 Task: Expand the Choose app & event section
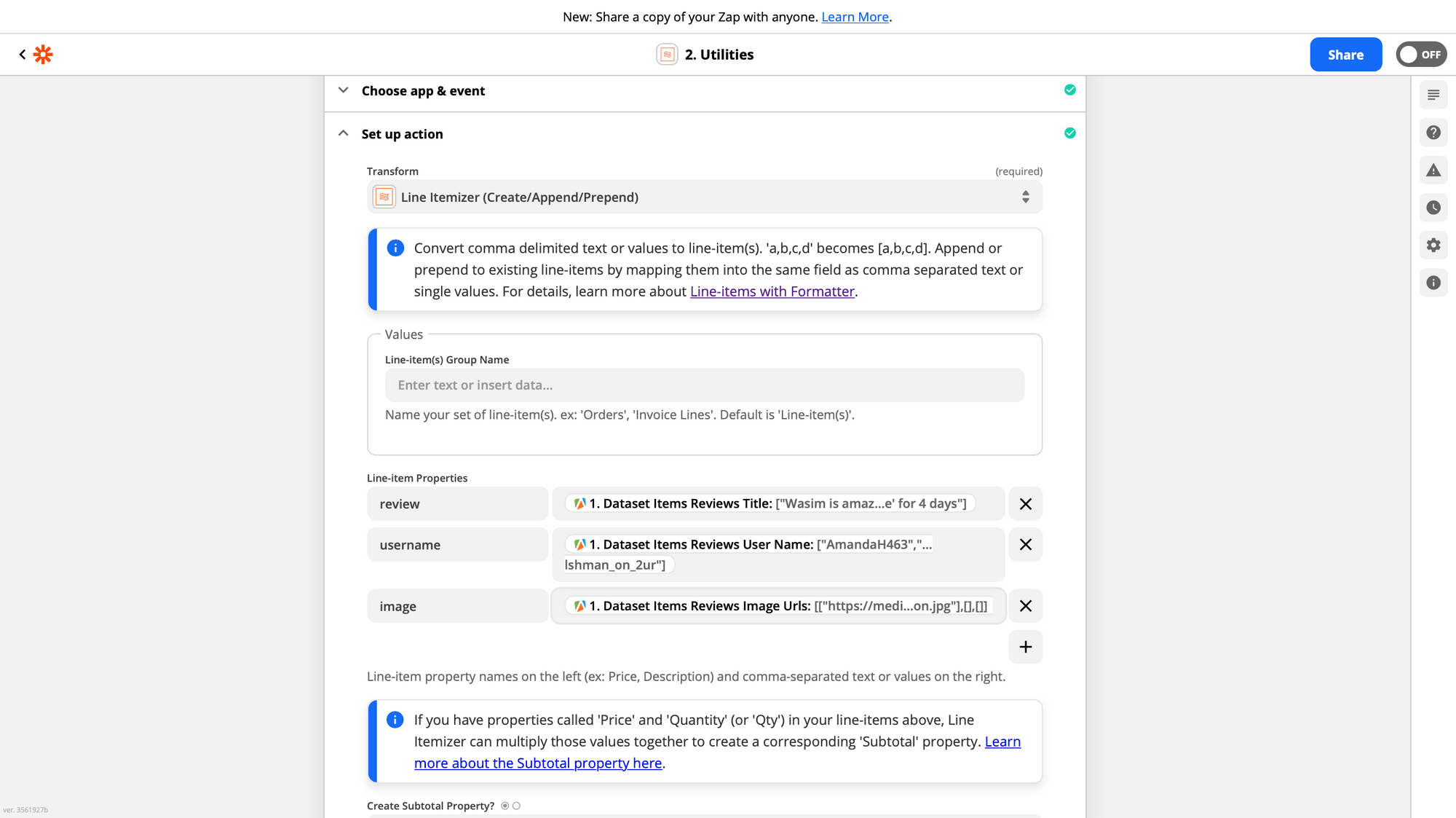(343, 90)
